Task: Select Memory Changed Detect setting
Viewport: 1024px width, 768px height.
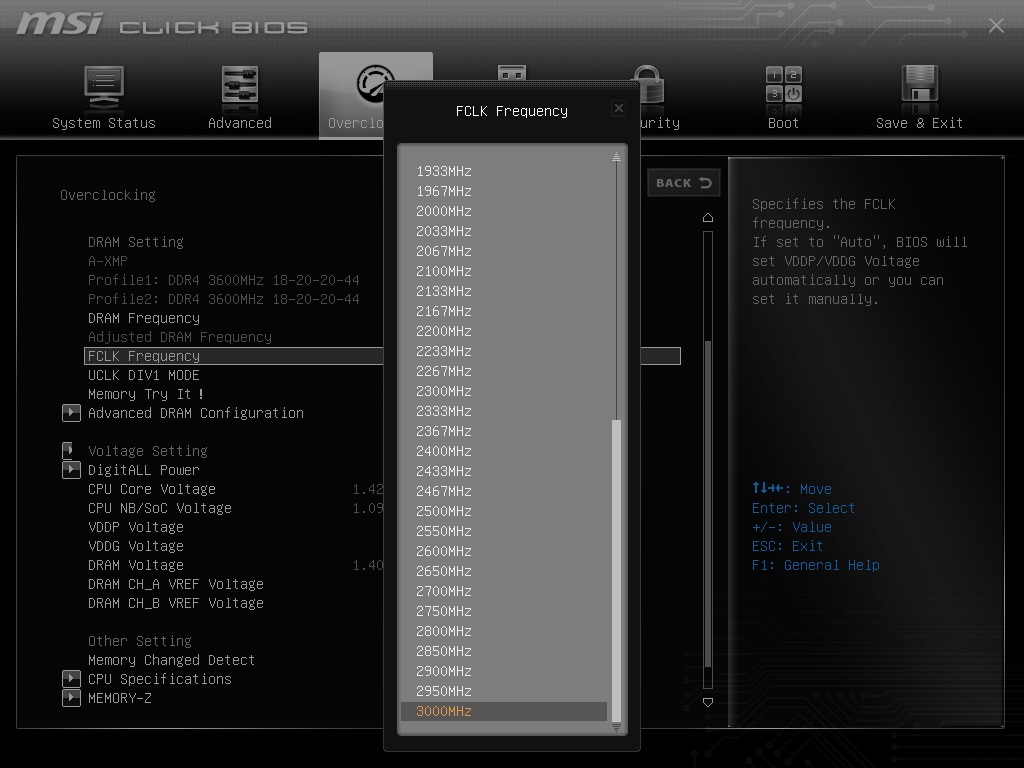Action: [171, 660]
